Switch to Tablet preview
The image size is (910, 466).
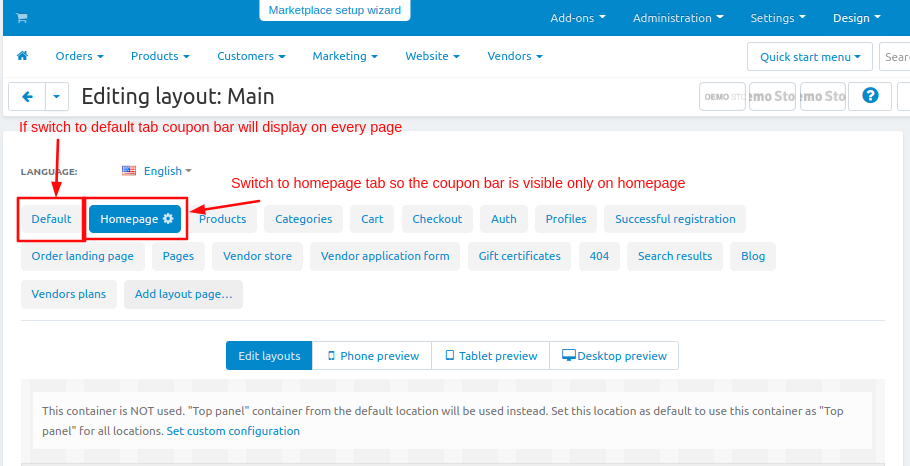tap(490, 356)
